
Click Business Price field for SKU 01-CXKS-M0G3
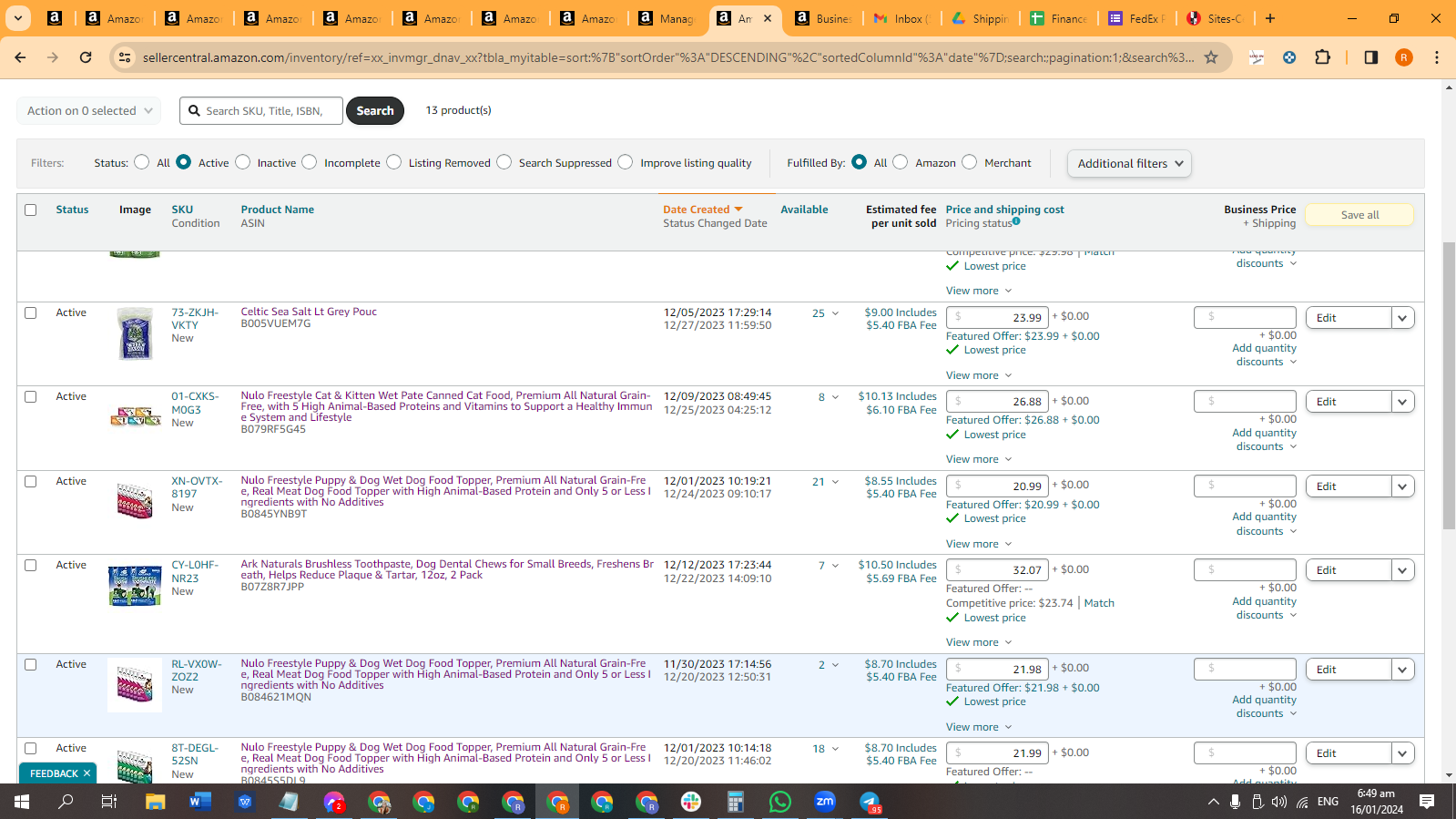click(1245, 402)
